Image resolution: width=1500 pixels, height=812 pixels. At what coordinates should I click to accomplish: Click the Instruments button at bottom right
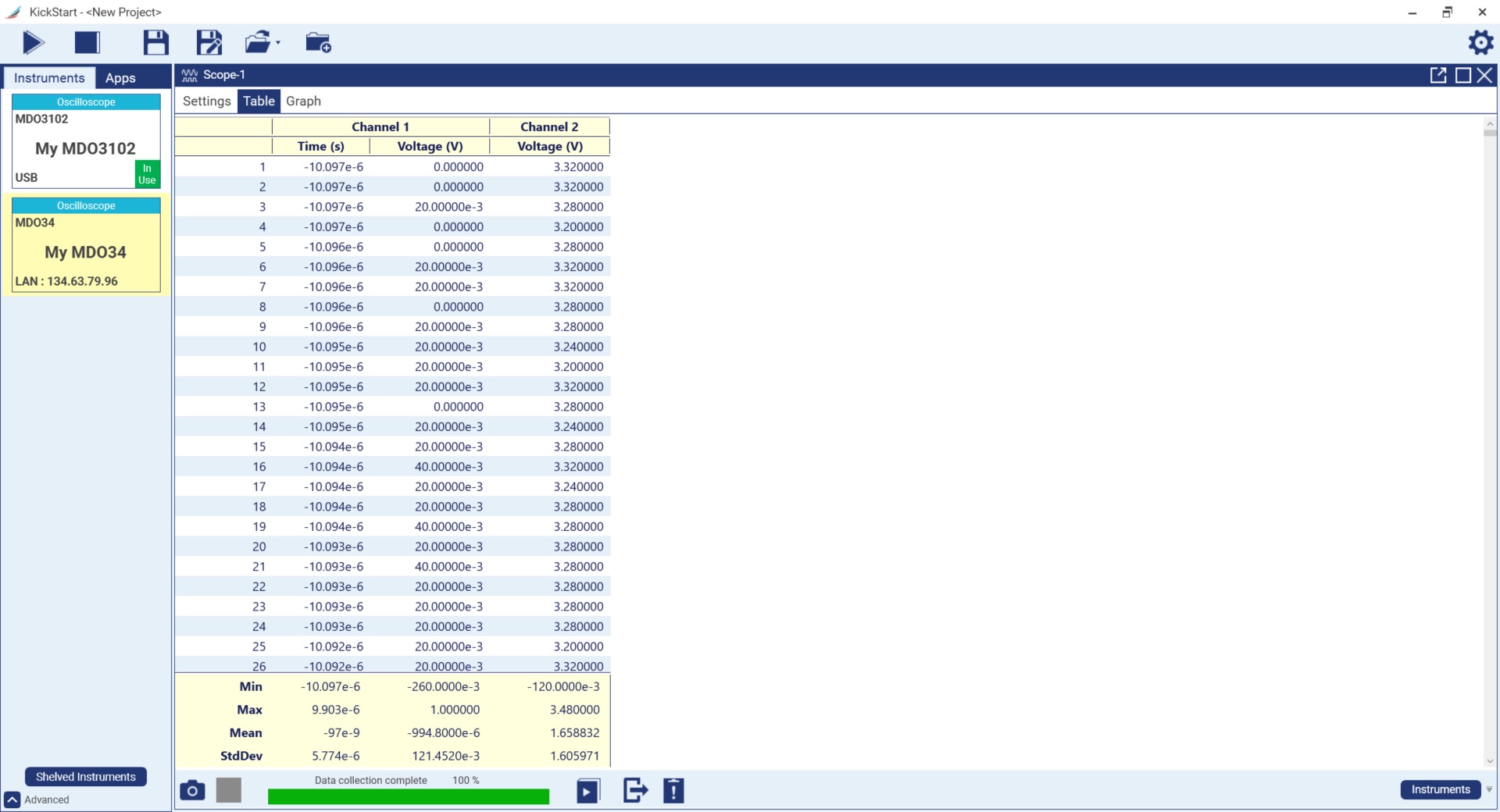point(1440,789)
